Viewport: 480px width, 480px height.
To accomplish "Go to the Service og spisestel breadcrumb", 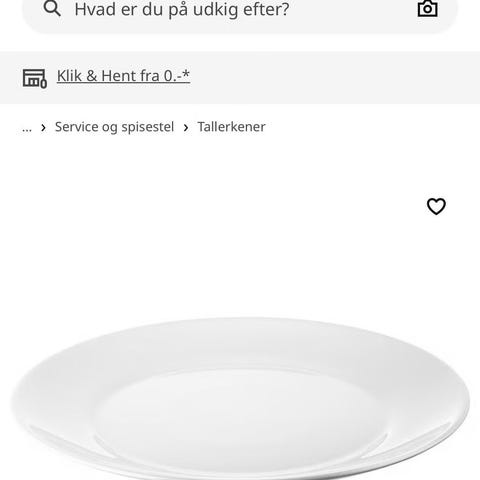I will 114,127.
